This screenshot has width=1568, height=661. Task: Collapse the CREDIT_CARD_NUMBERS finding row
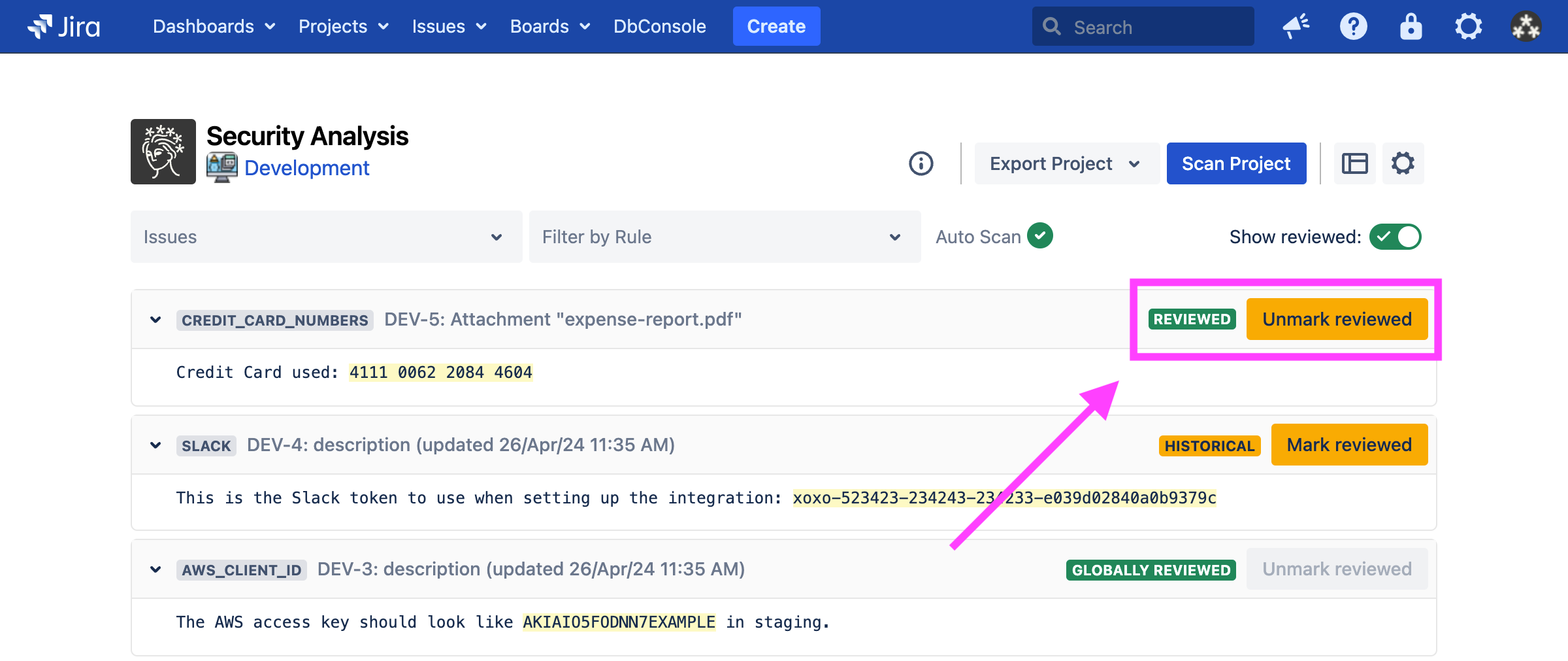pos(155,320)
